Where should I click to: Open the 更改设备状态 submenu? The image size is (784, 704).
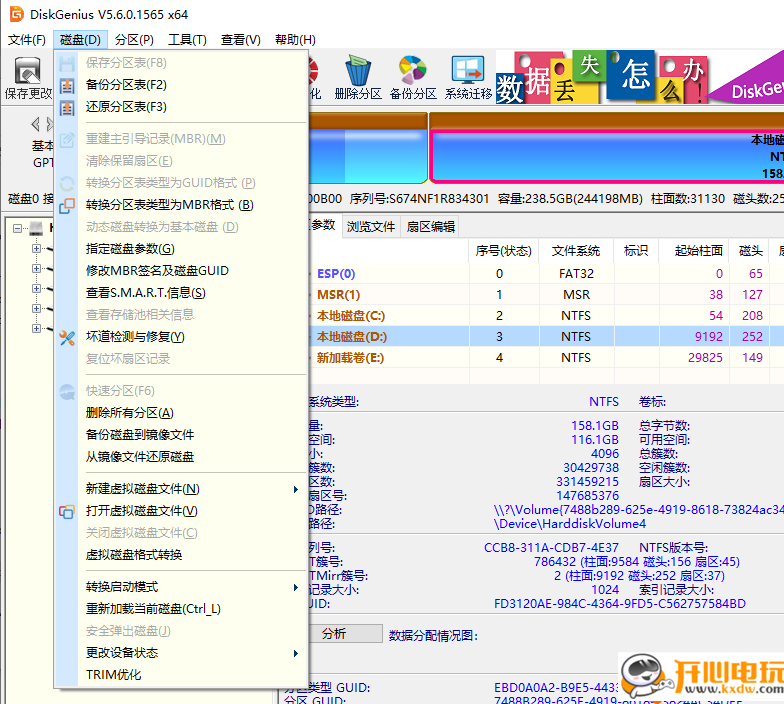181,653
